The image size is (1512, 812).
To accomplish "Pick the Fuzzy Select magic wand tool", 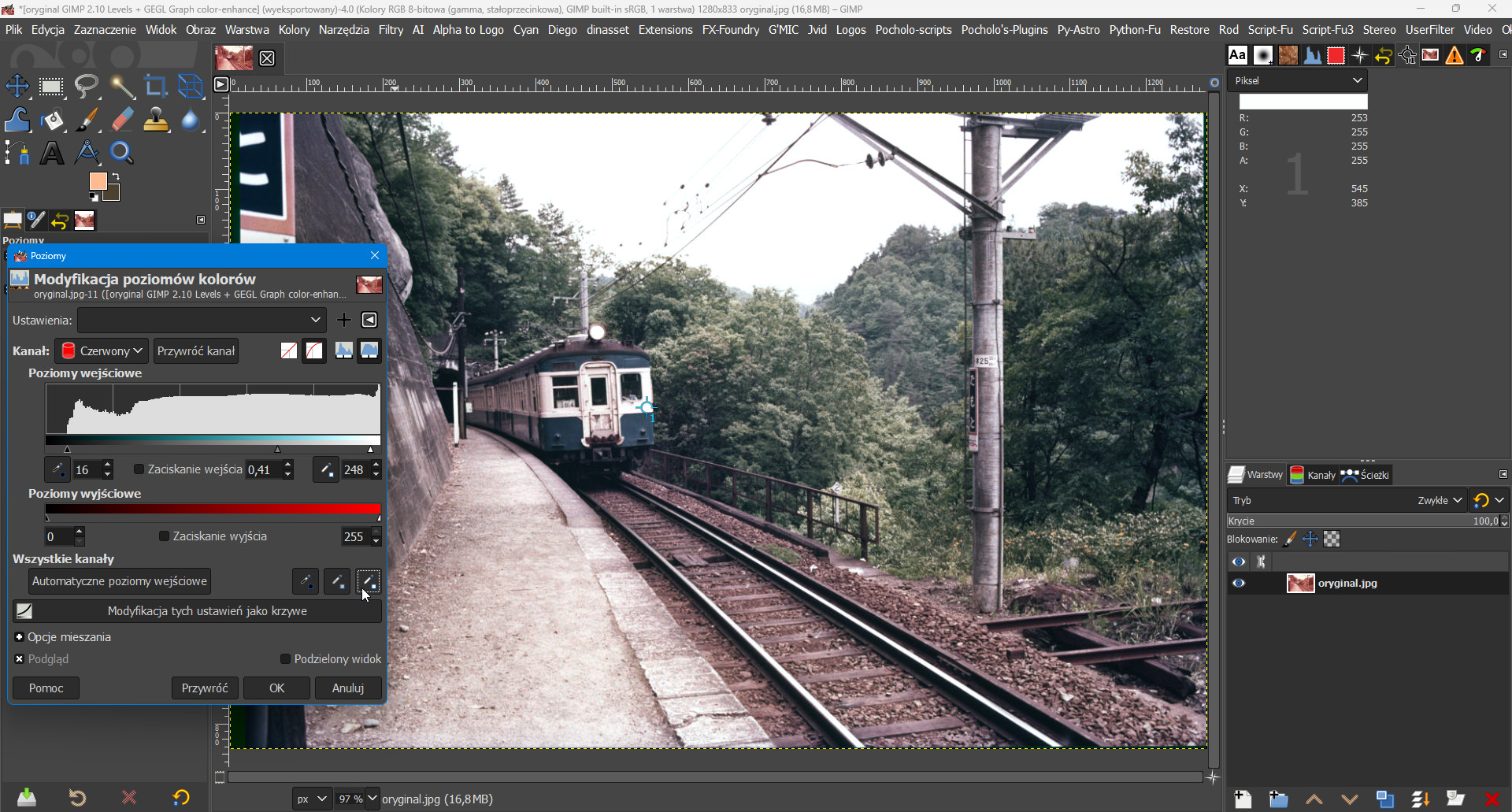I will (121, 86).
